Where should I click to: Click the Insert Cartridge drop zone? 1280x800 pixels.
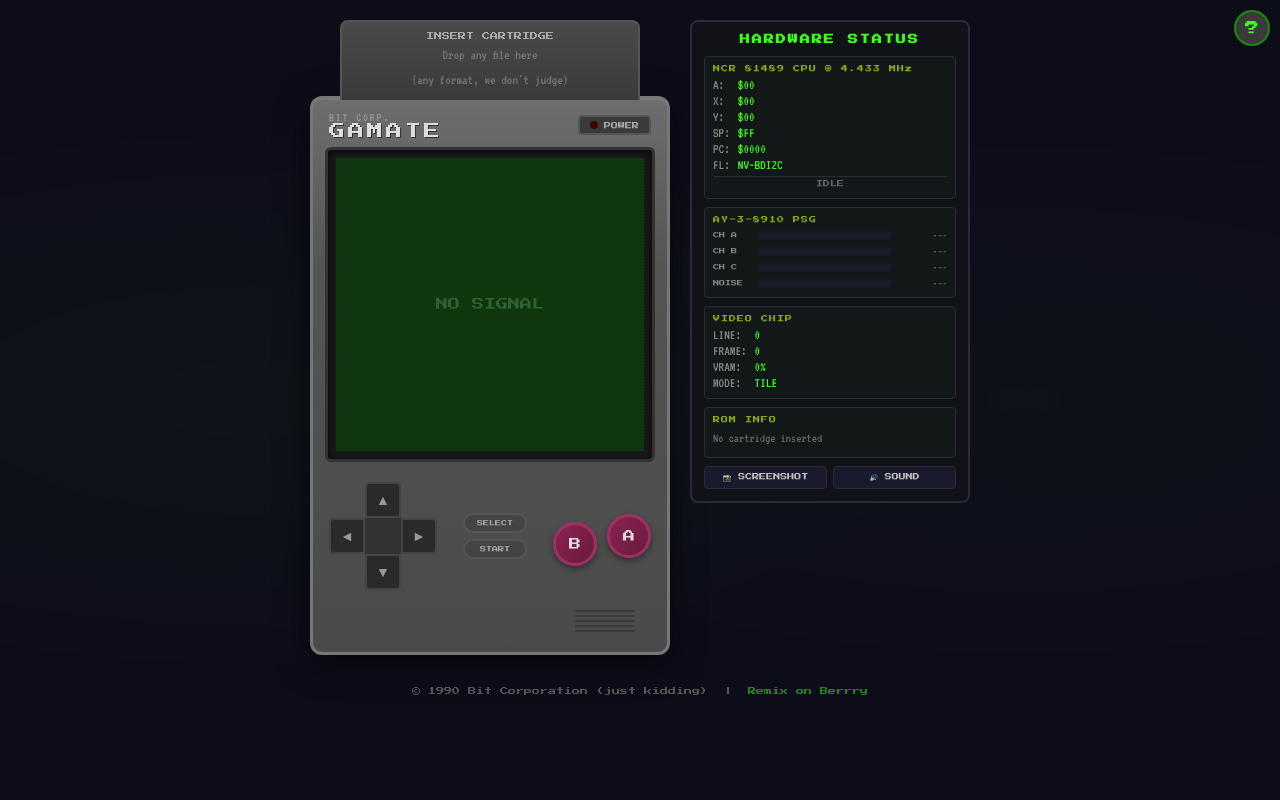[x=489, y=57]
